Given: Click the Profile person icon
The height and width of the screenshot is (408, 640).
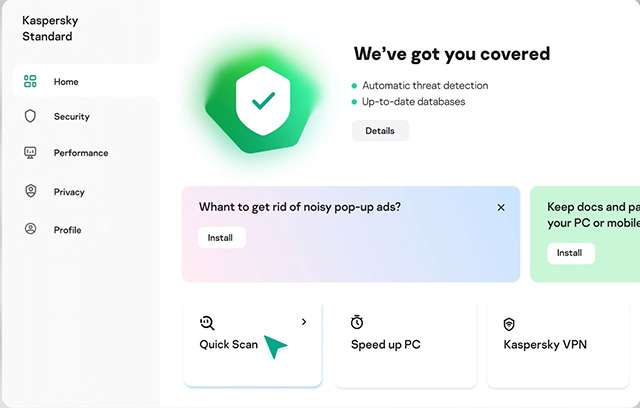Looking at the screenshot, I should coord(30,229).
